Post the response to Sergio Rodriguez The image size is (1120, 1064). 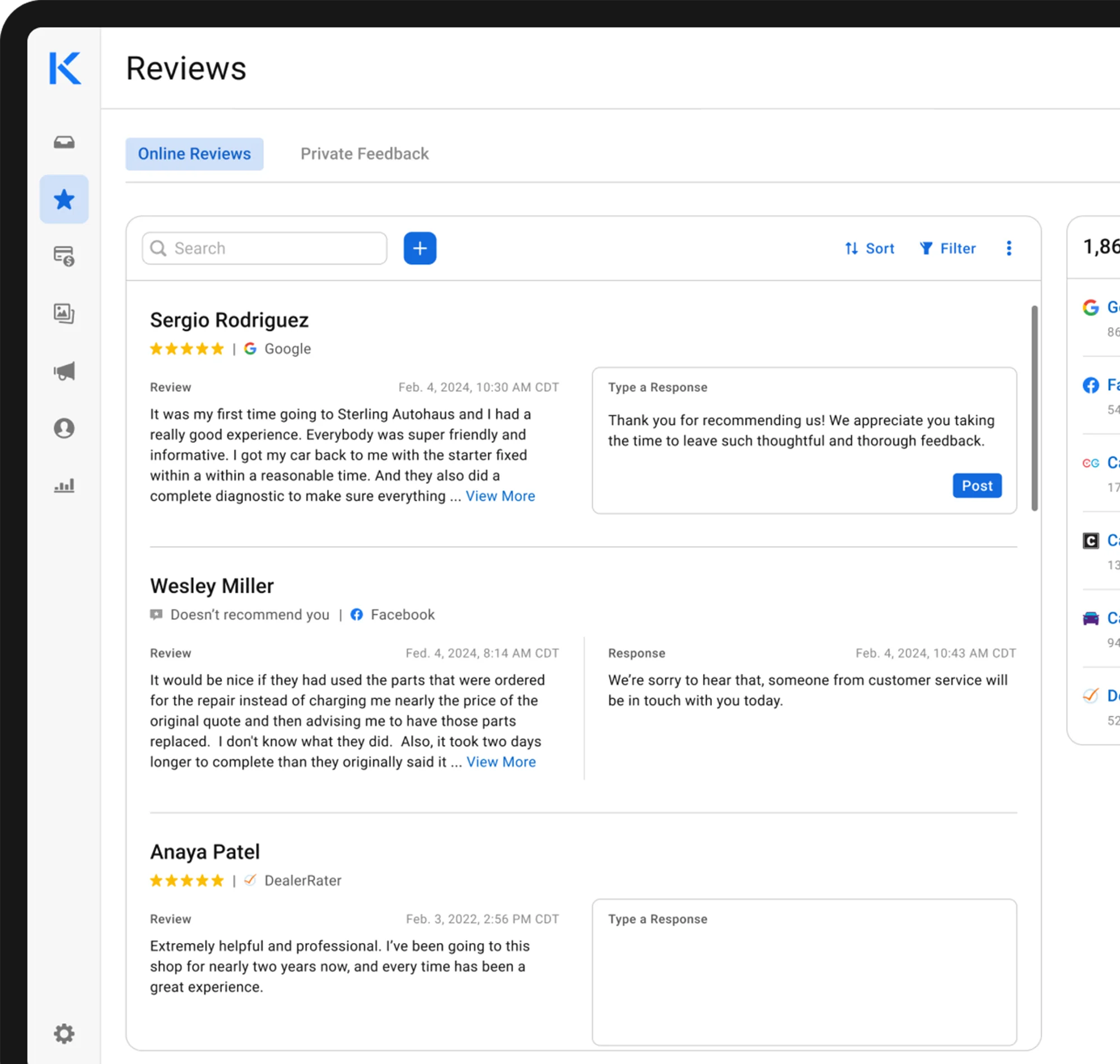click(x=977, y=486)
